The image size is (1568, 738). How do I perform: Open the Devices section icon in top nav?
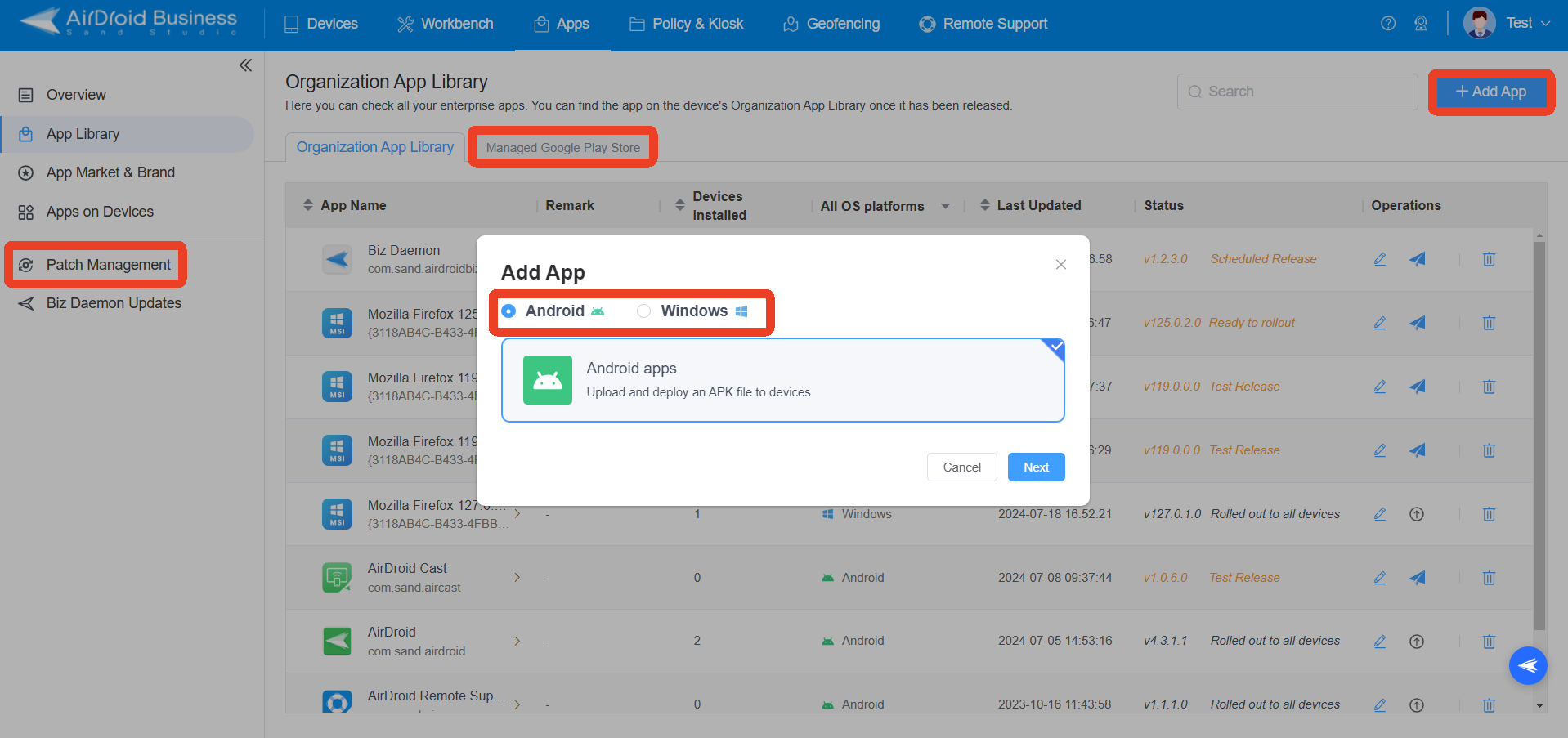coord(290,24)
